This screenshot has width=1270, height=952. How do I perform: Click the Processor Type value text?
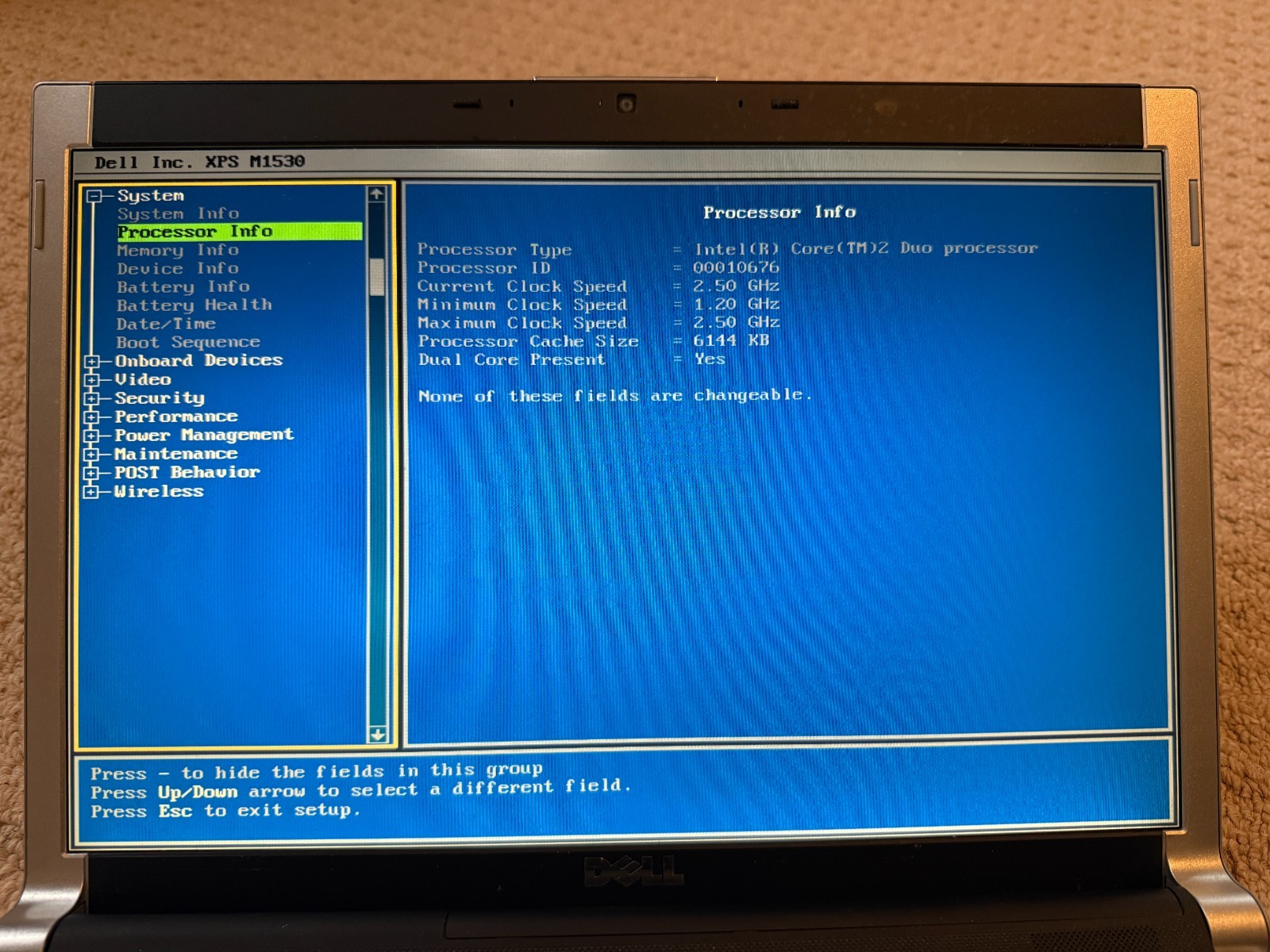tap(866, 248)
